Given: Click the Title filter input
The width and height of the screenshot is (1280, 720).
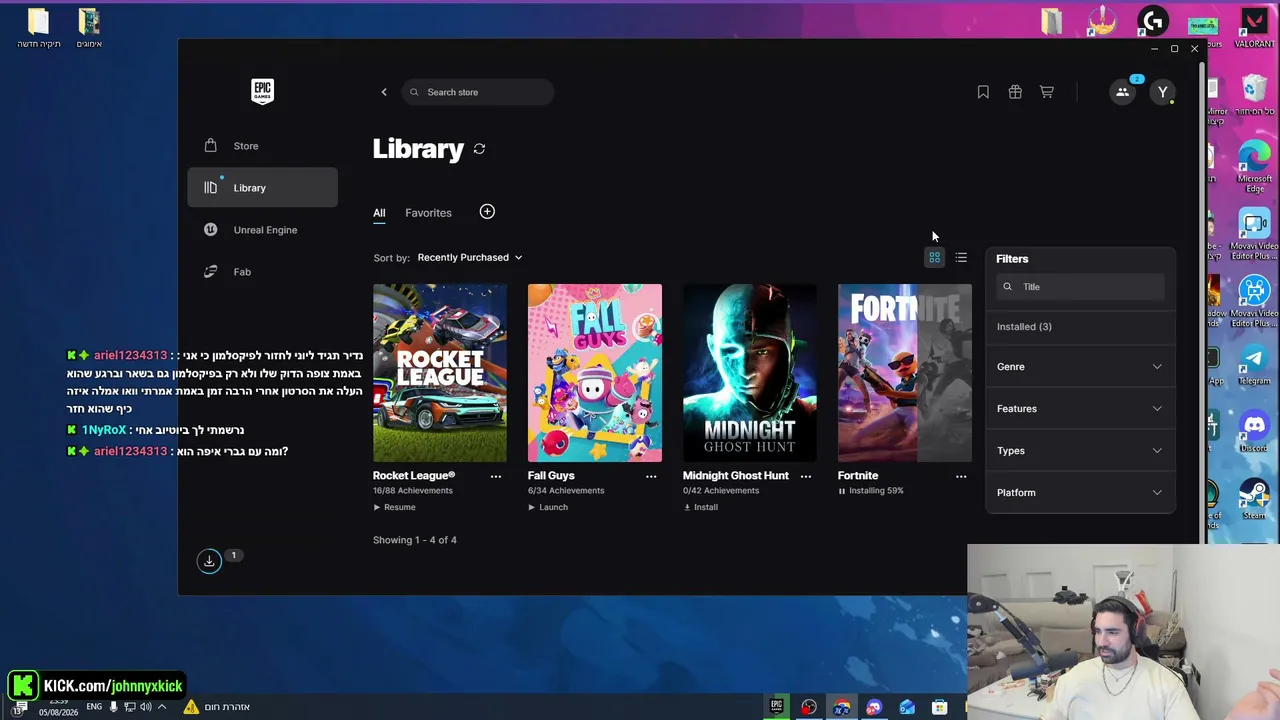Looking at the screenshot, I should click(1080, 287).
